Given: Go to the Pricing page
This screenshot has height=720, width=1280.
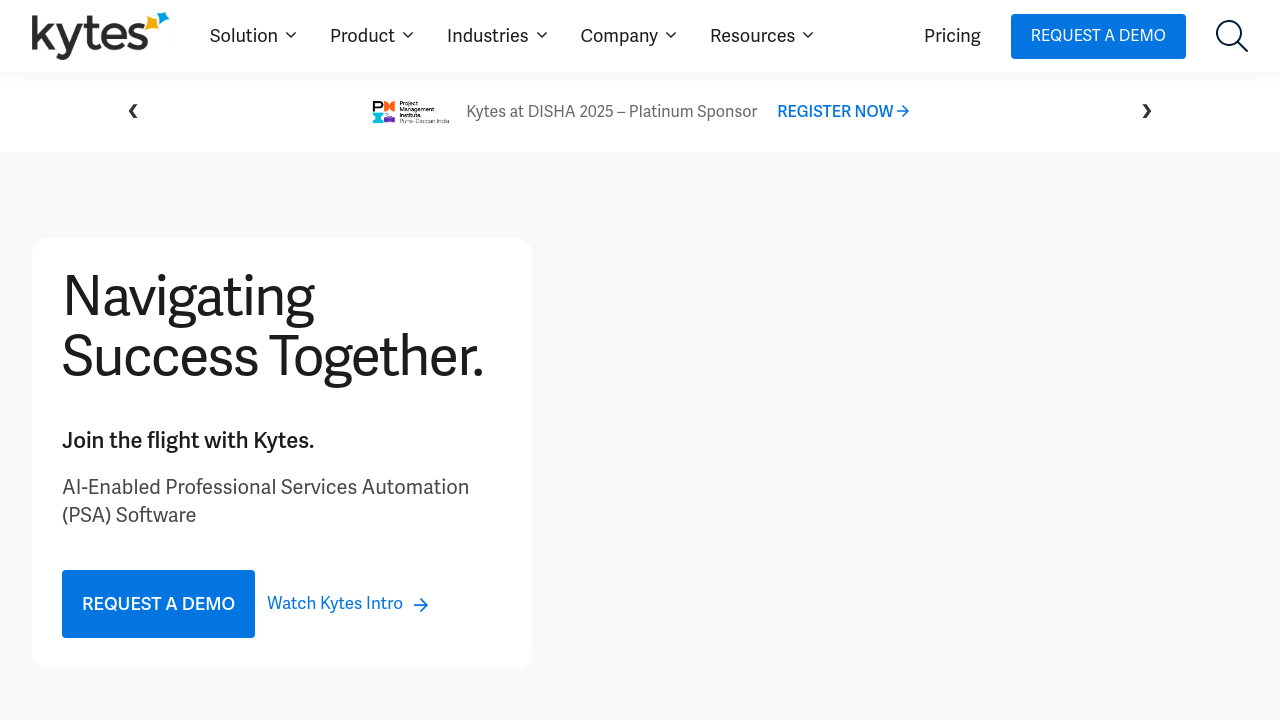Looking at the screenshot, I should pyautogui.click(x=952, y=36).
